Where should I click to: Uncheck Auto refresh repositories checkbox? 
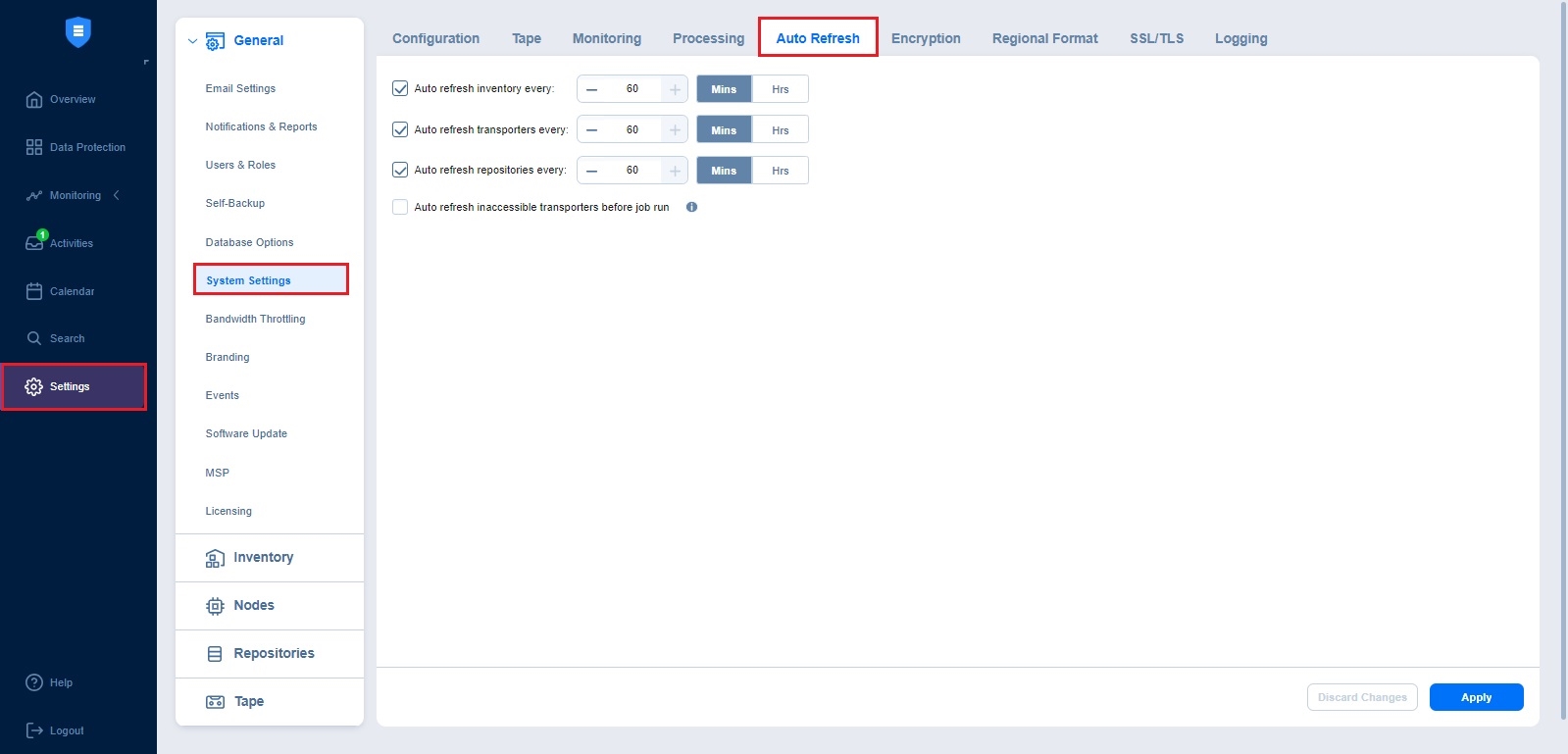400,170
